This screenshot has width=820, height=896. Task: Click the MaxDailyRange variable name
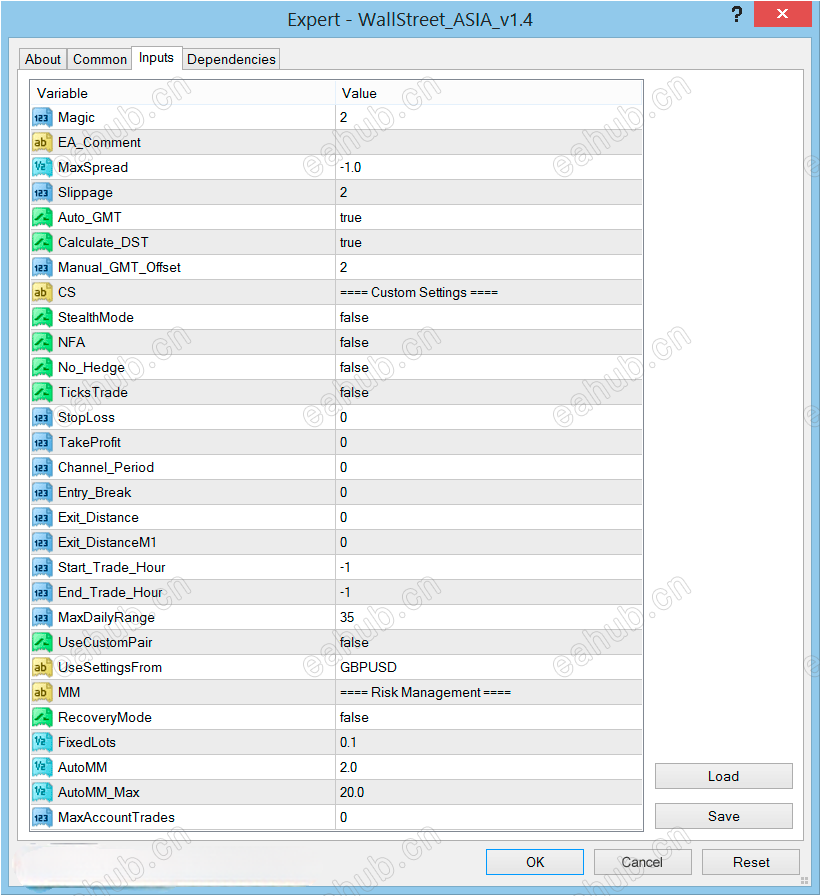[x=106, y=618]
